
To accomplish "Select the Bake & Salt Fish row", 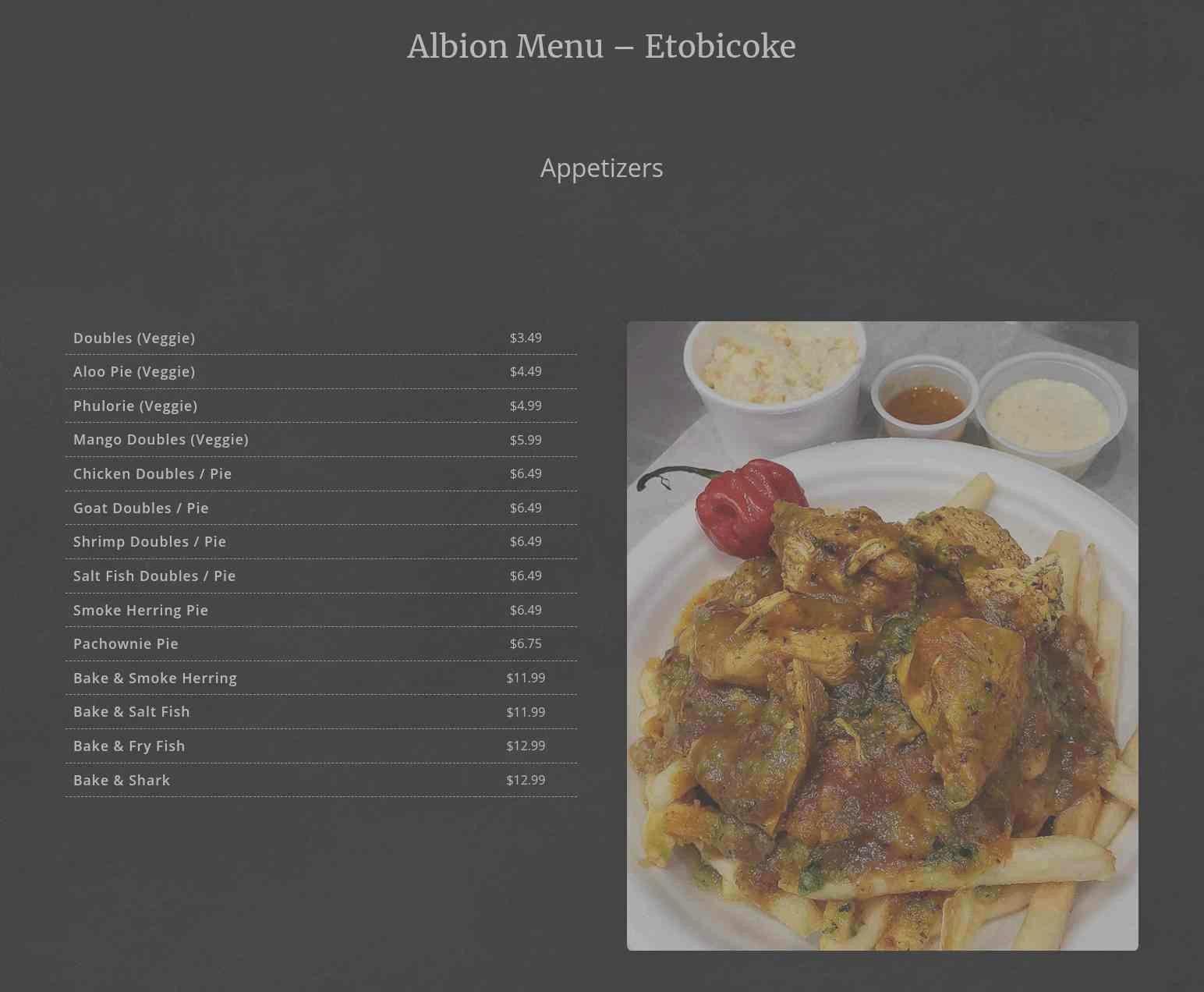I will pos(321,712).
